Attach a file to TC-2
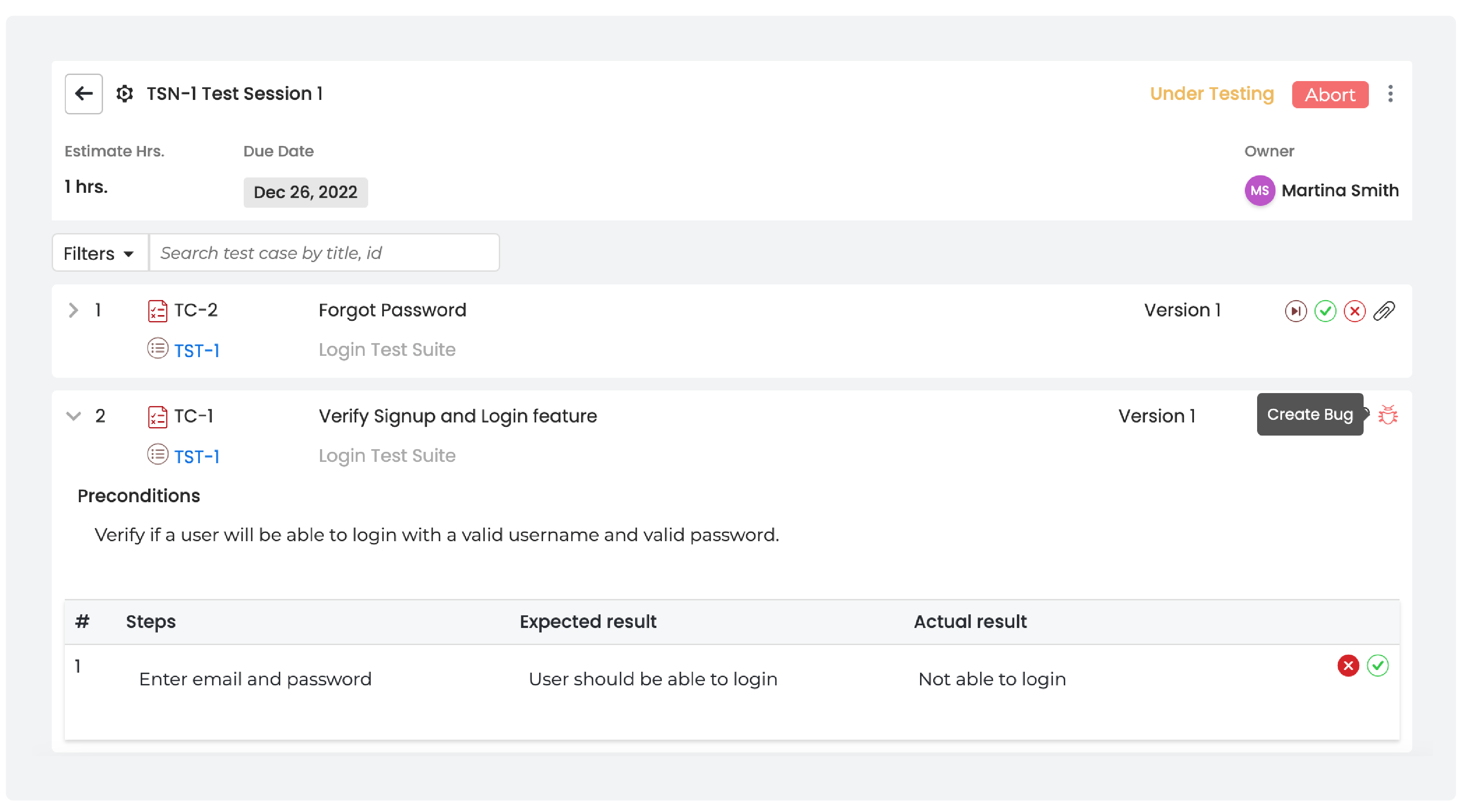 pos(1384,311)
